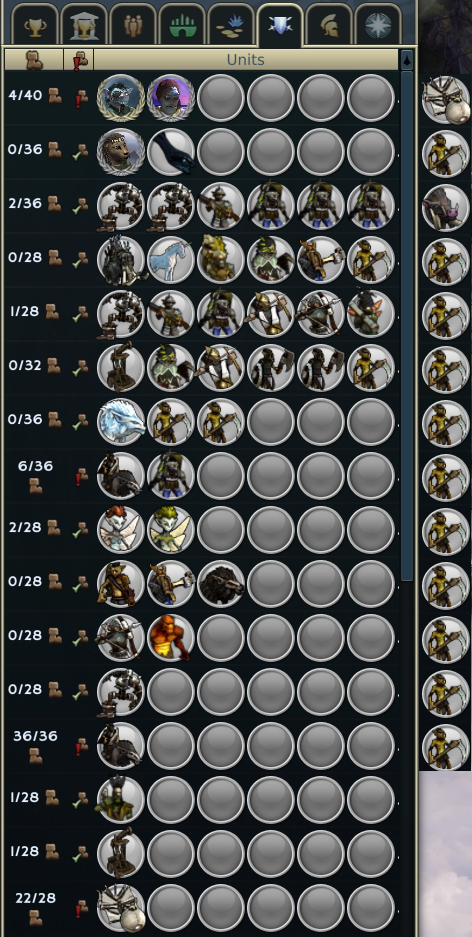Click the dark boar unit icon
Image resolution: width=472 pixels, height=937 pixels.
(x=221, y=584)
